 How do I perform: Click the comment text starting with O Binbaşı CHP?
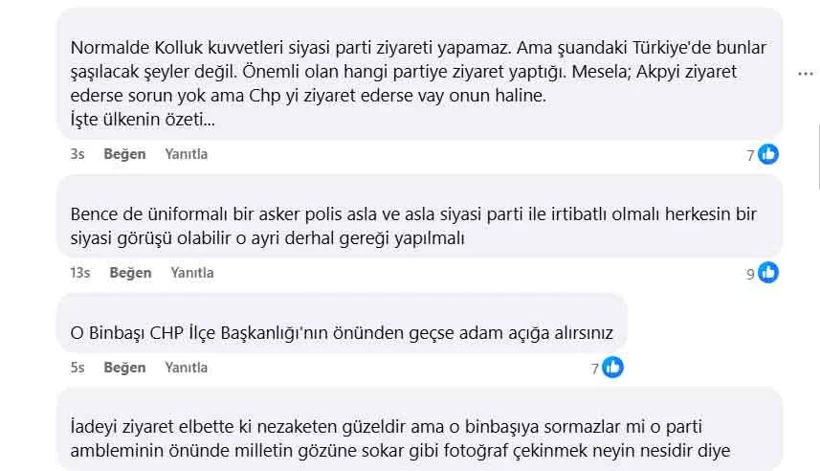point(341,332)
